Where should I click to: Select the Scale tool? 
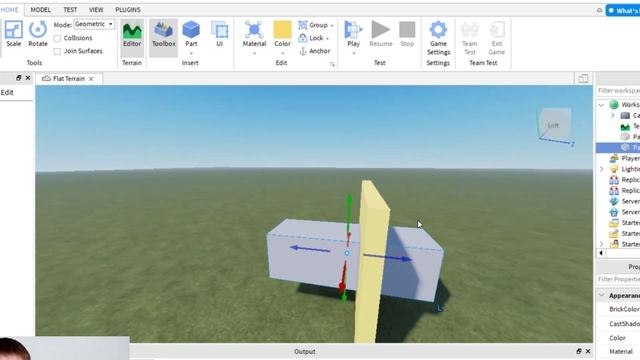pos(13,34)
